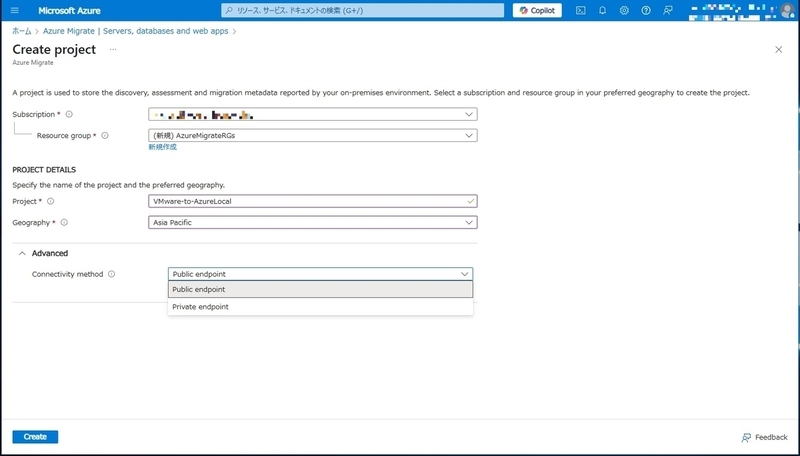Open Cloud Shell icon
This screenshot has width=800, height=456.
581,10
